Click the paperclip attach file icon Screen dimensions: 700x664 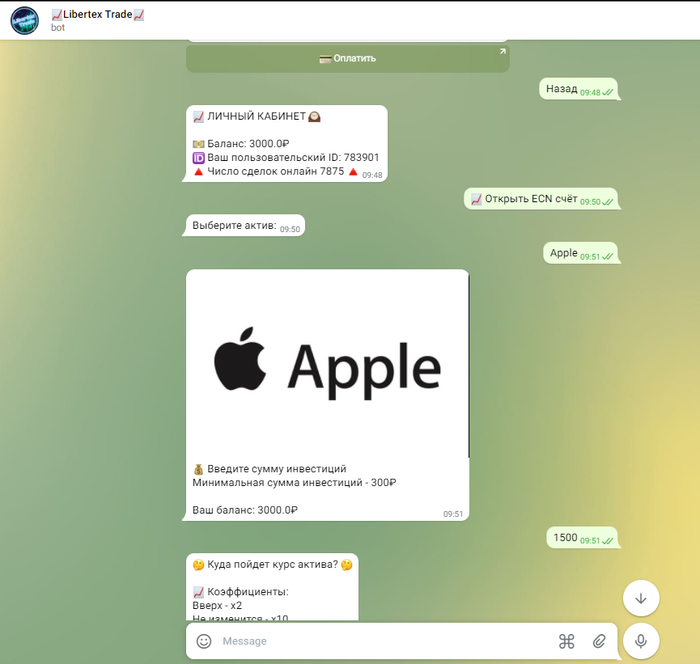599,641
